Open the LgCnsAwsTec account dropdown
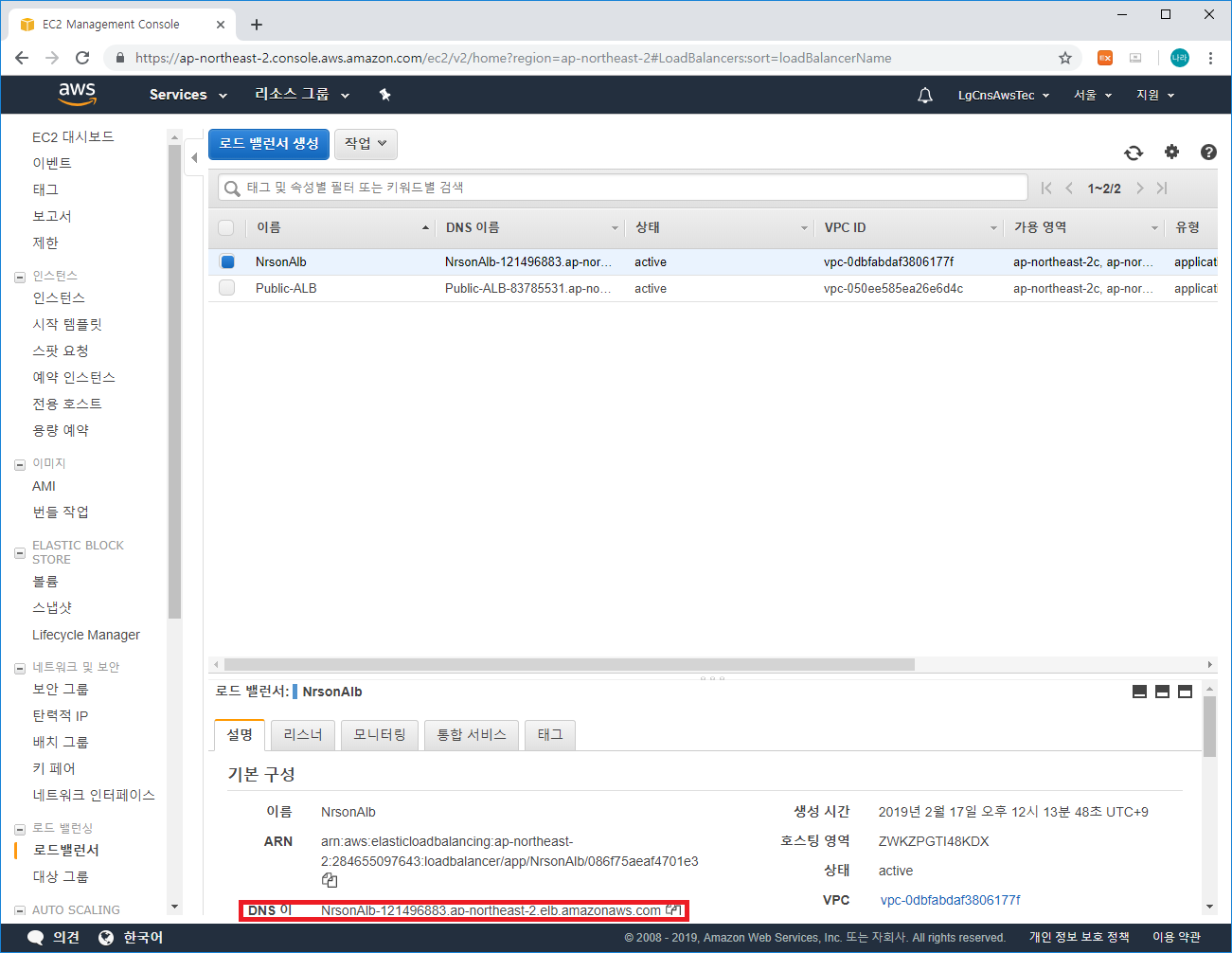The height and width of the screenshot is (953, 1232). (x=1004, y=95)
